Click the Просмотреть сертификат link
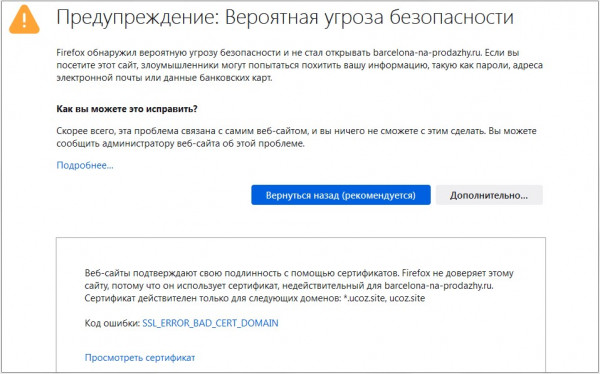 click(140, 358)
